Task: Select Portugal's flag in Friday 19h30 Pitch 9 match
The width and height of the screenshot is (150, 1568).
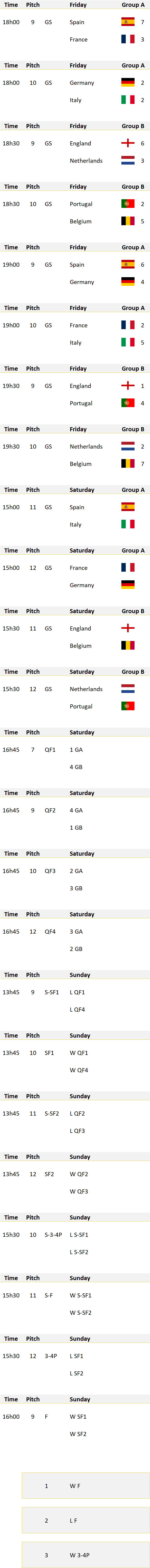Action: (x=127, y=403)
